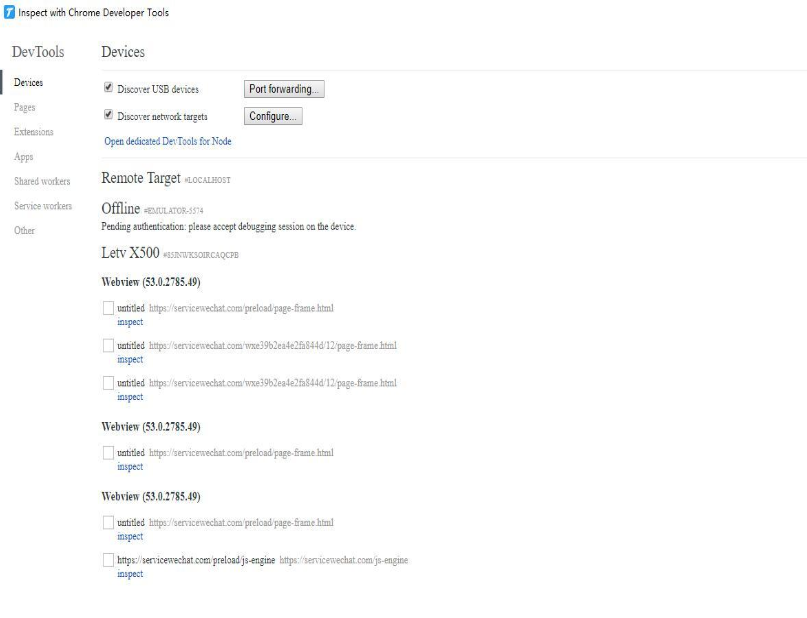
Task: Inspect first wxe39b2ea4e2fa844d page-frame entry
Action: click(x=130, y=360)
